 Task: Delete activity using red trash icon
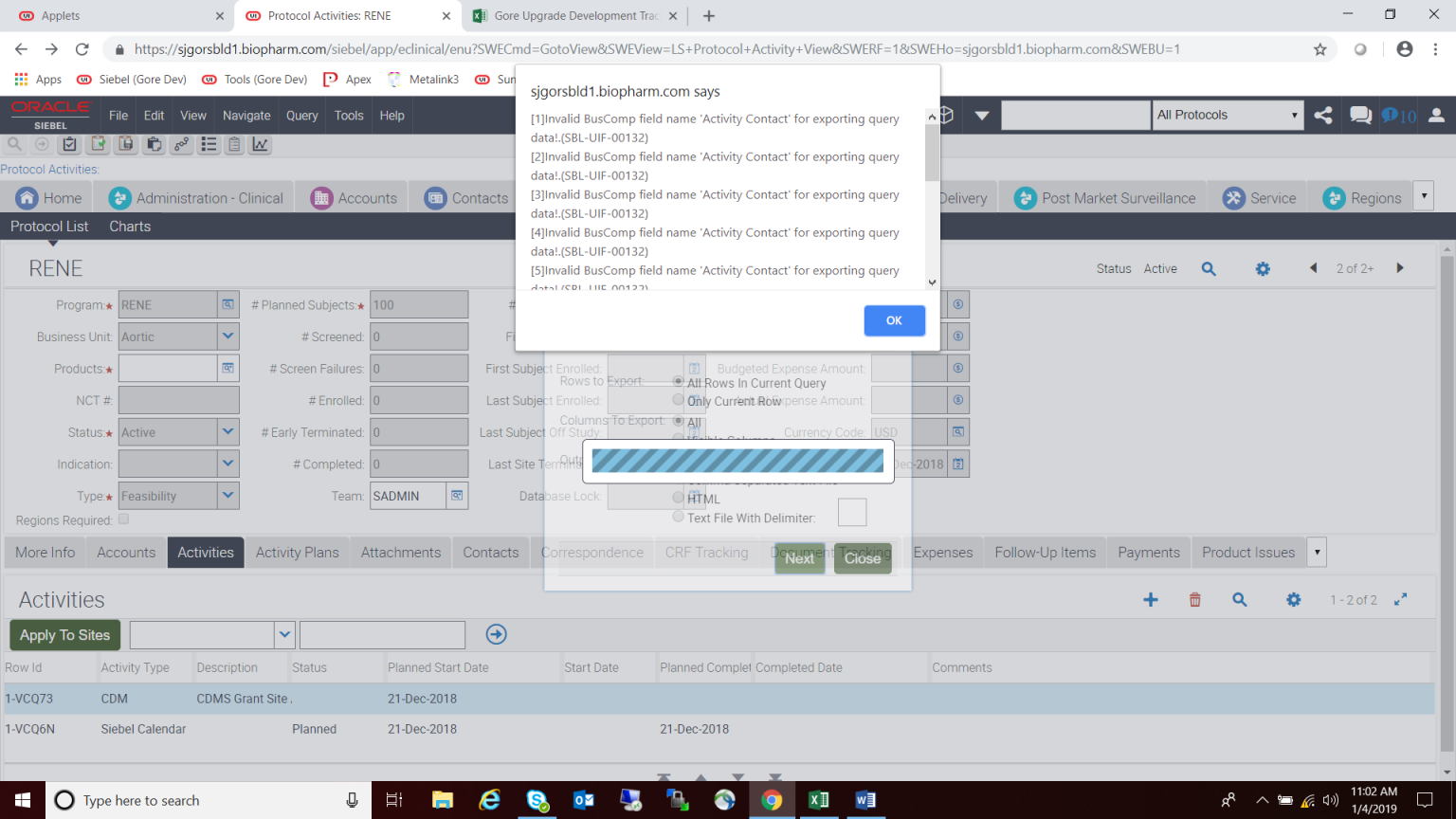point(1194,599)
